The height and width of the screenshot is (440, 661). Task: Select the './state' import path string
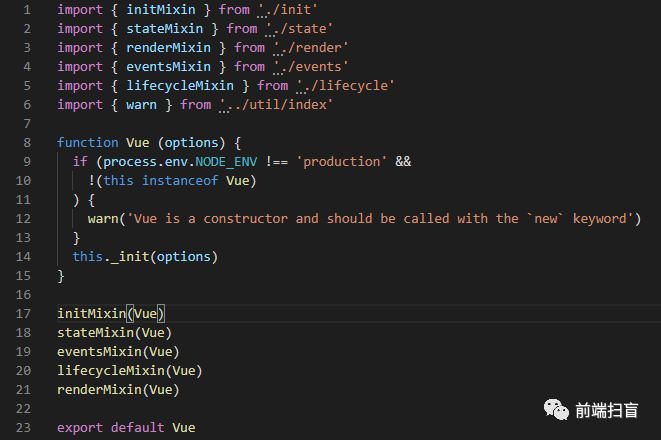coord(299,29)
